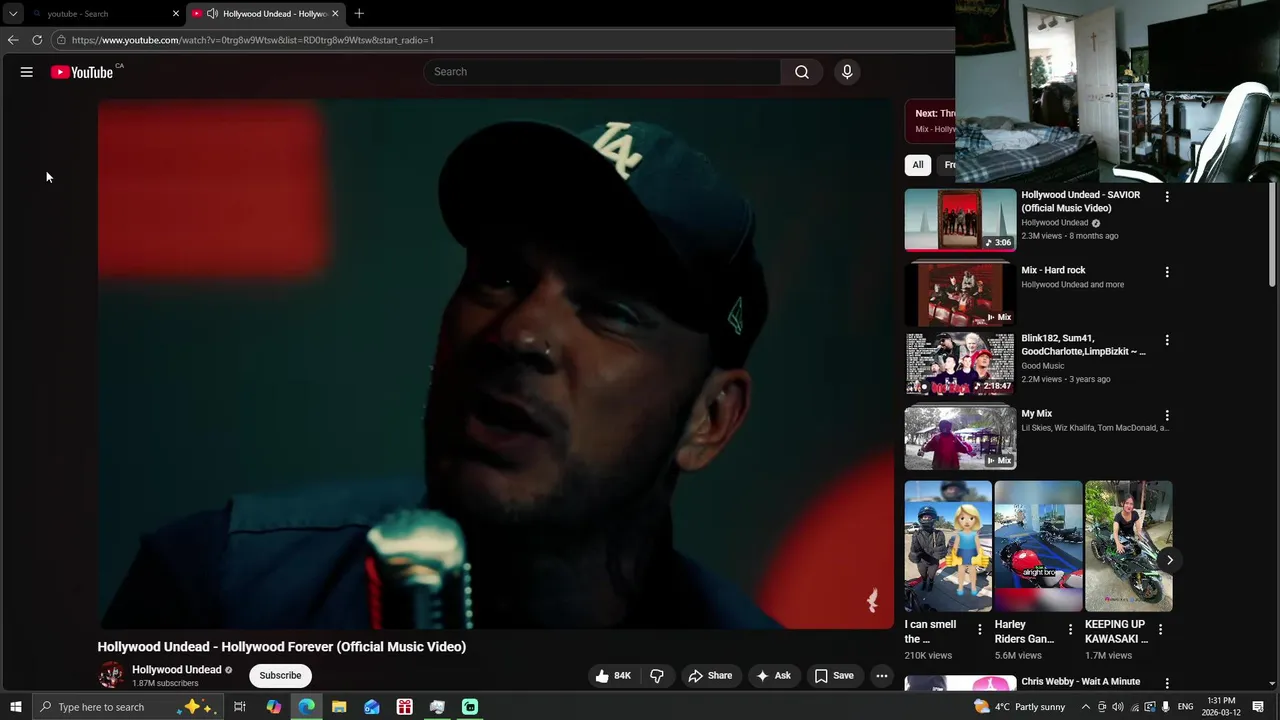View site information lock icon
Image resolution: width=1280 pixels, height=720 pixels.
[x=61, y=40]
